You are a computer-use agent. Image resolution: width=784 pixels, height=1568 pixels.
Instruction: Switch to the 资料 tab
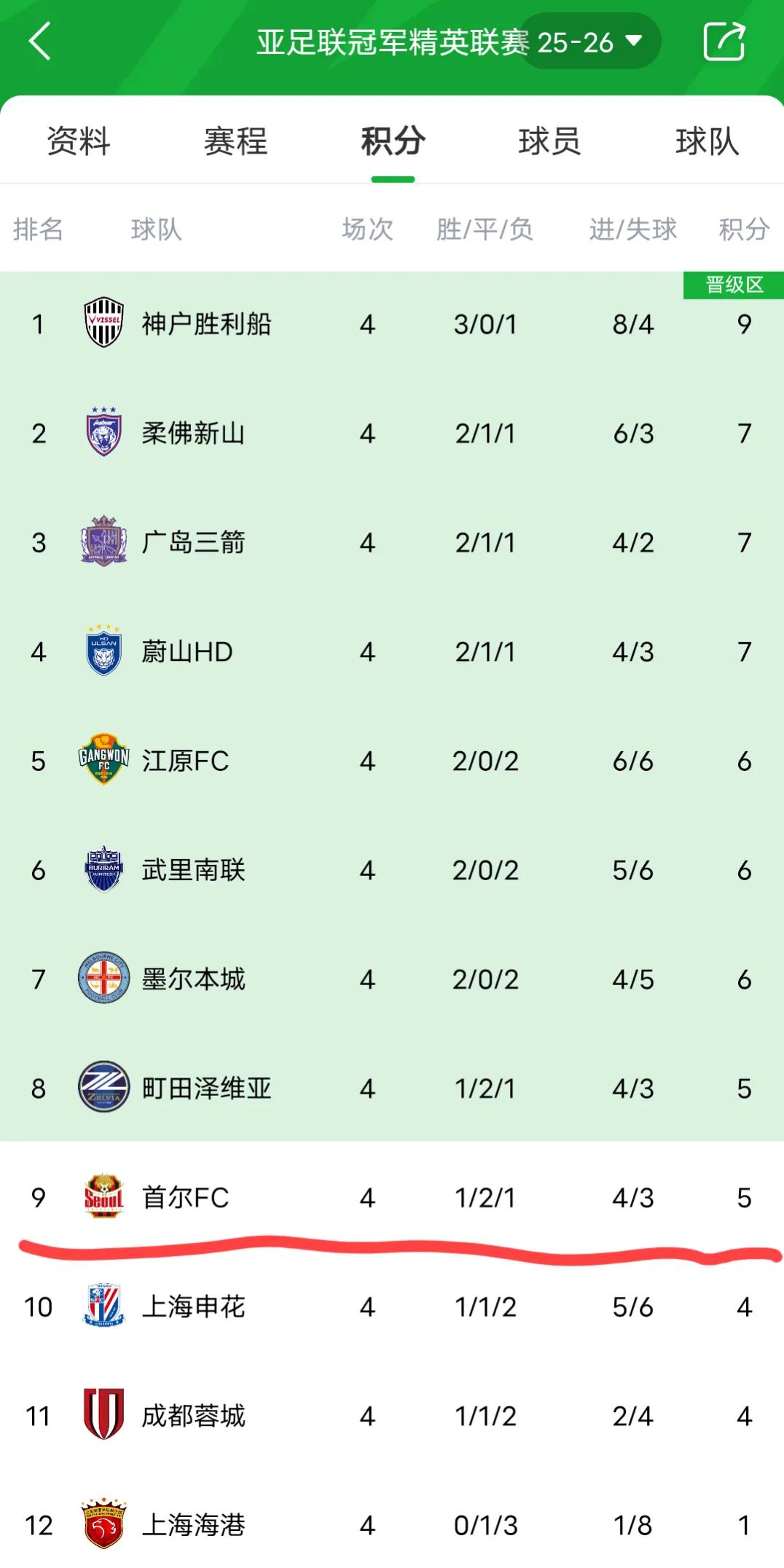(x=78, y=141)
